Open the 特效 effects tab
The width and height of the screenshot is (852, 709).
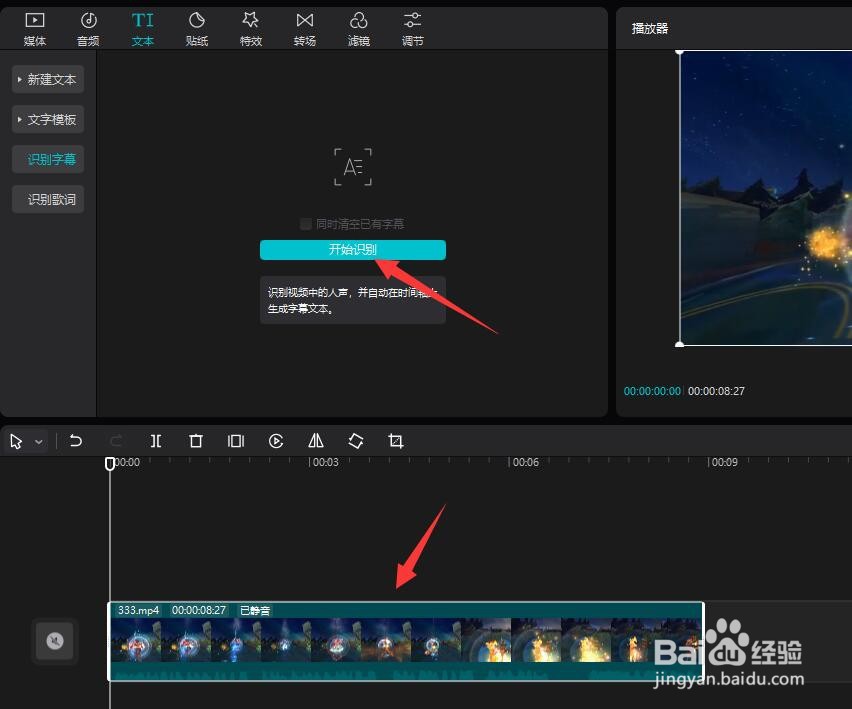[250, 29]
